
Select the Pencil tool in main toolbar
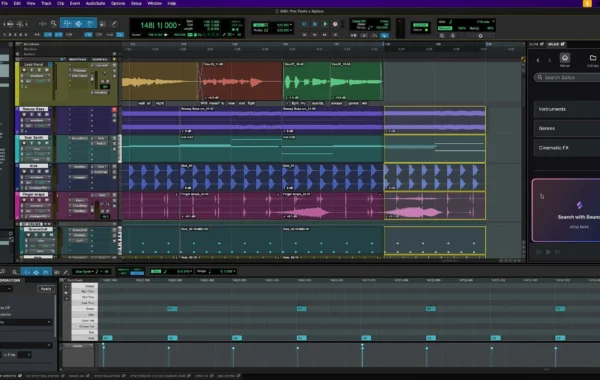(114, 24)
